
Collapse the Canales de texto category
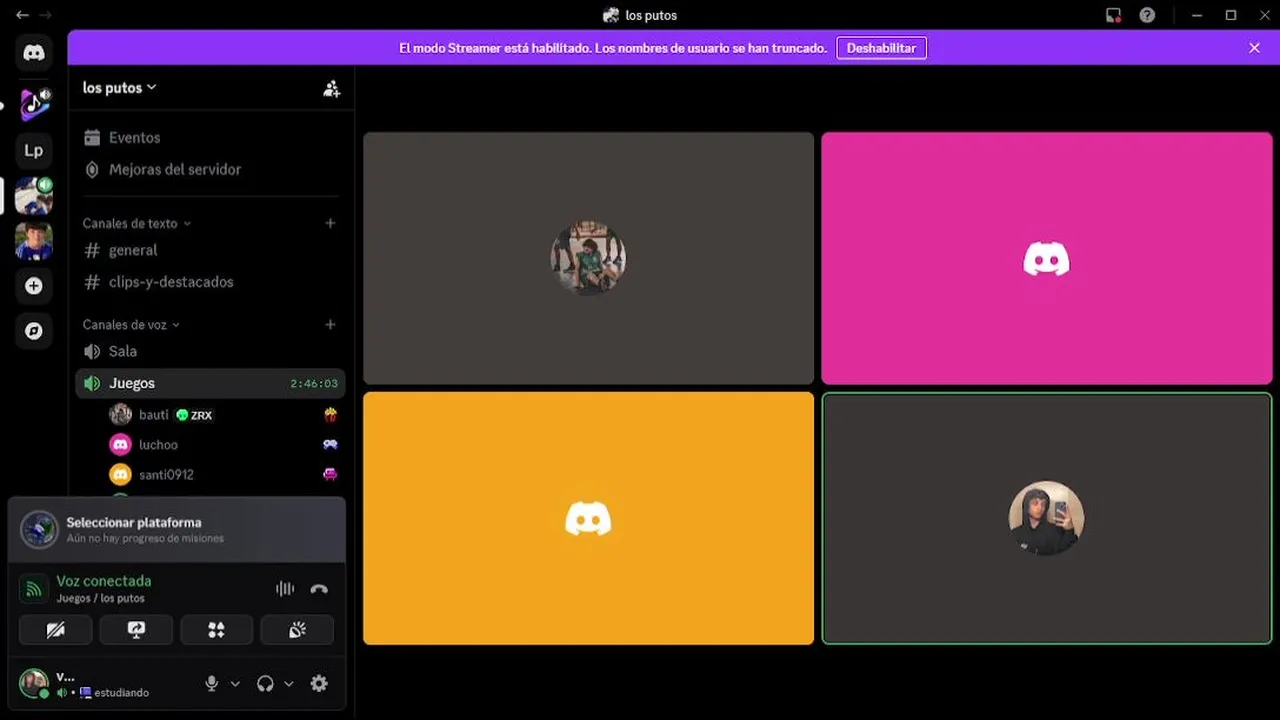click(x=137, y=223)
